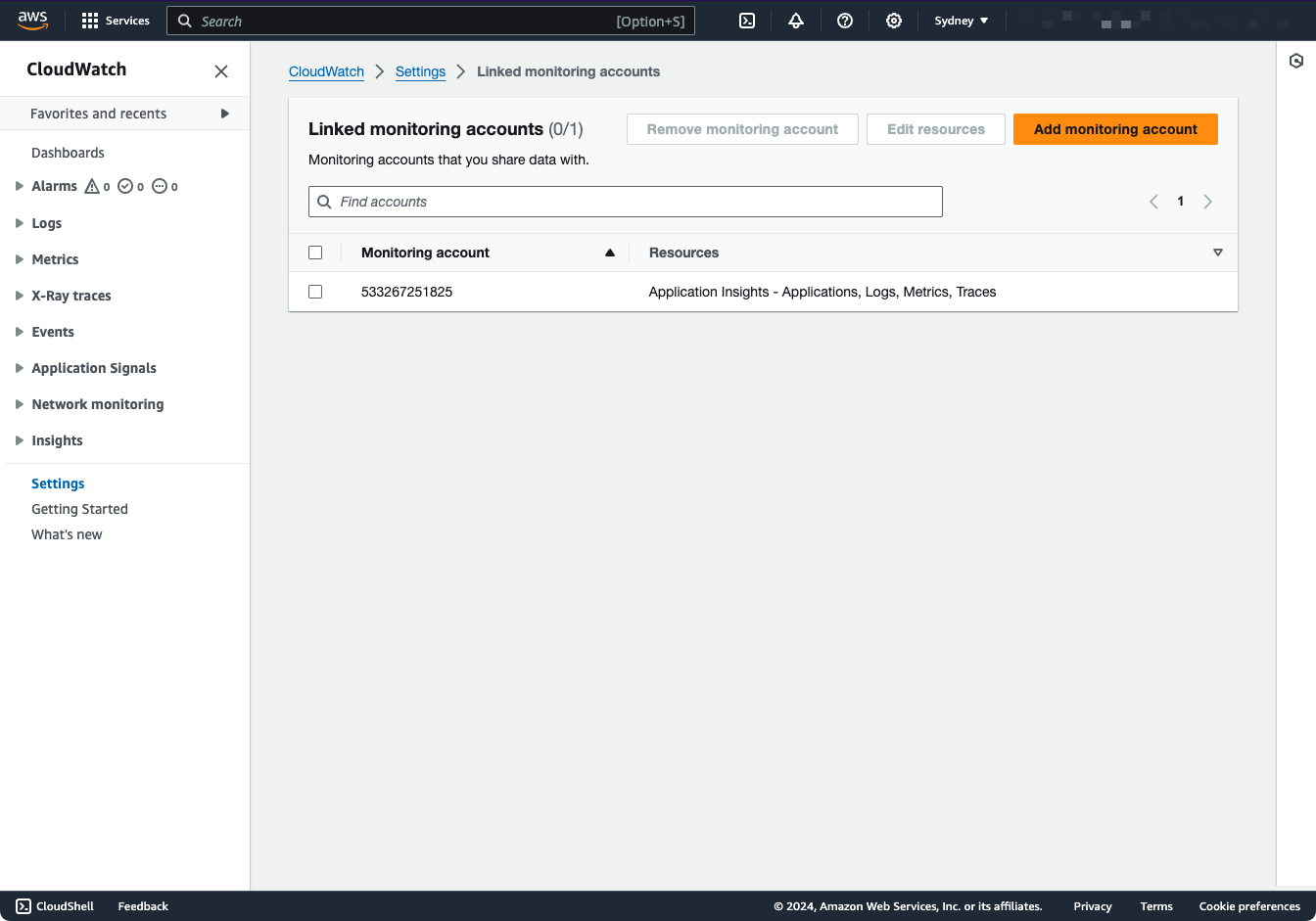Open the help question mark menu
Image resolution: width=1316 pixels, height=921 pixels.
[x=845, y=21]
